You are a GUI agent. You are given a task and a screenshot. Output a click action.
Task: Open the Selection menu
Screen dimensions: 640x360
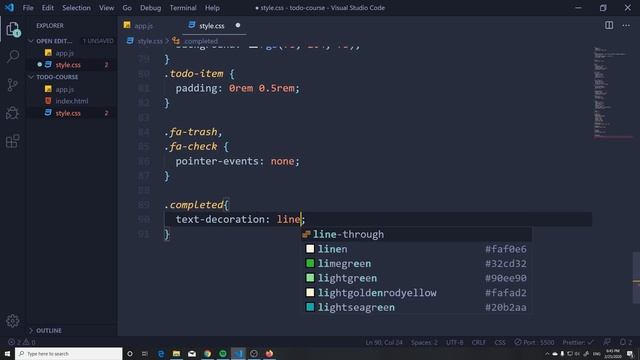76,8
